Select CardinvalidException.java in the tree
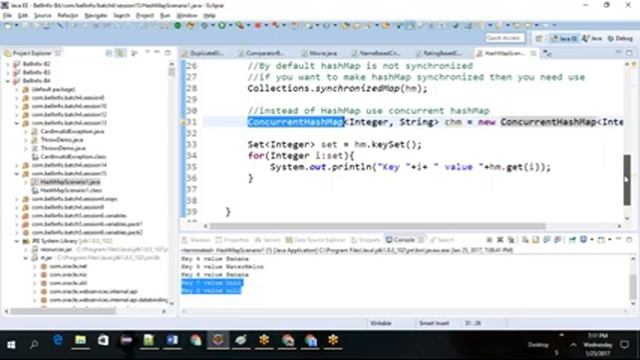 [72, 131]
